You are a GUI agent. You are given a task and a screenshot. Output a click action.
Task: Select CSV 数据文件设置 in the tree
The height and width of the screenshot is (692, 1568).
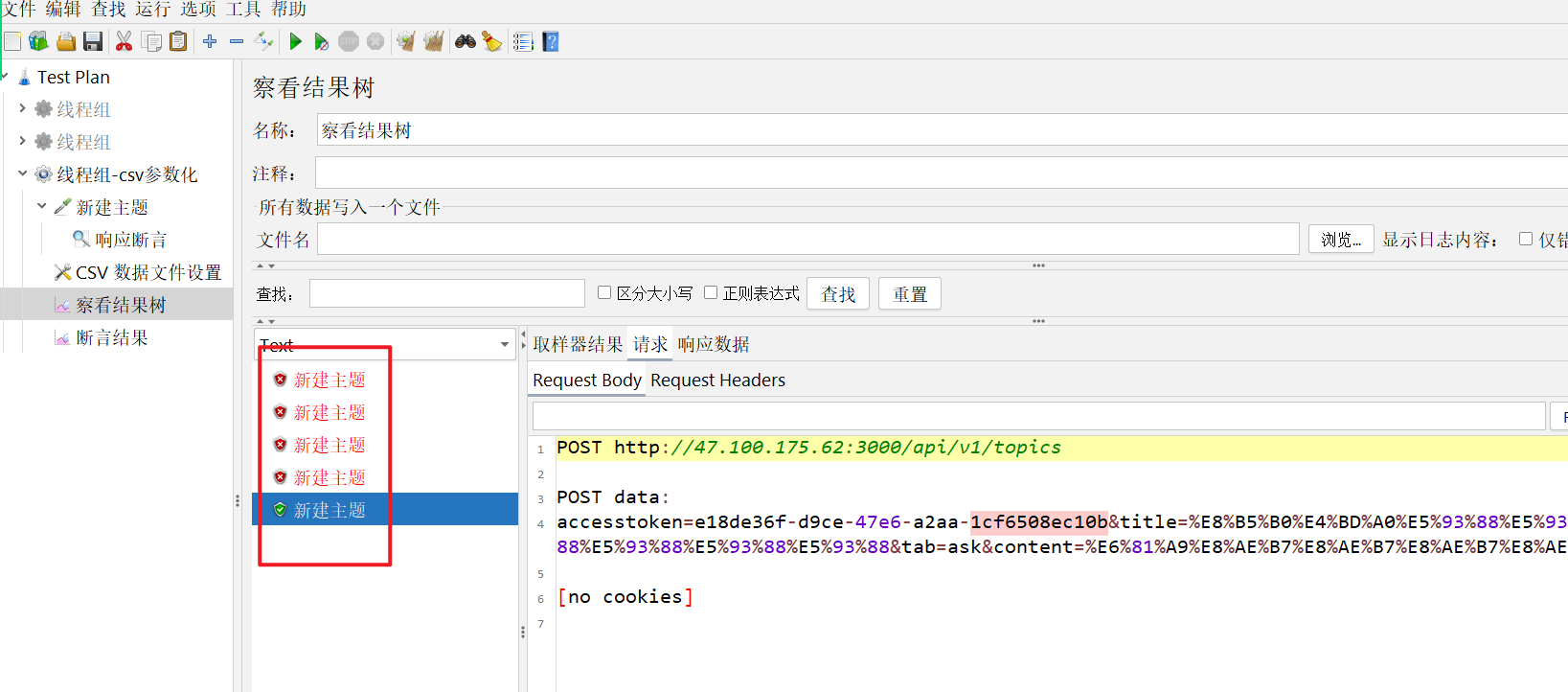pos(148,272)
